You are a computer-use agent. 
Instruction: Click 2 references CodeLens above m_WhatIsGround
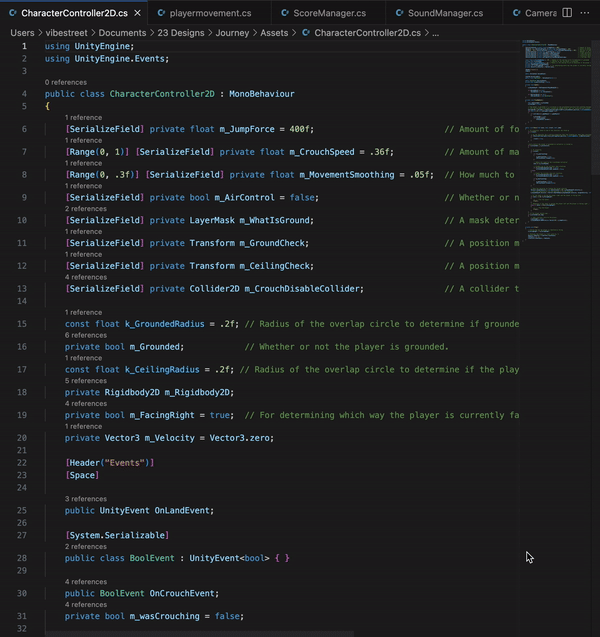(86, 209)
